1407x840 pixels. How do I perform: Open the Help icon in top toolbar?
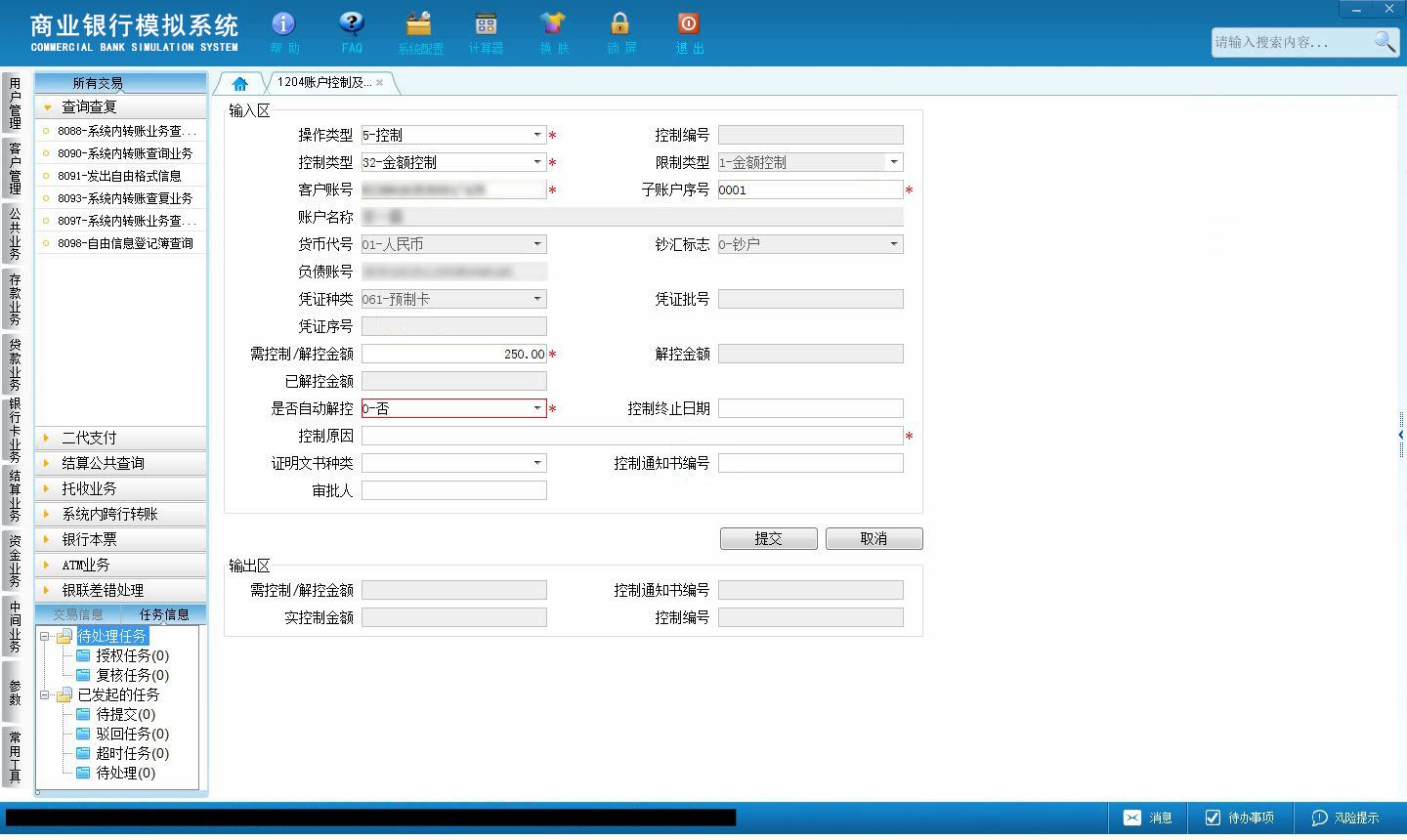[x=283, y=32]
